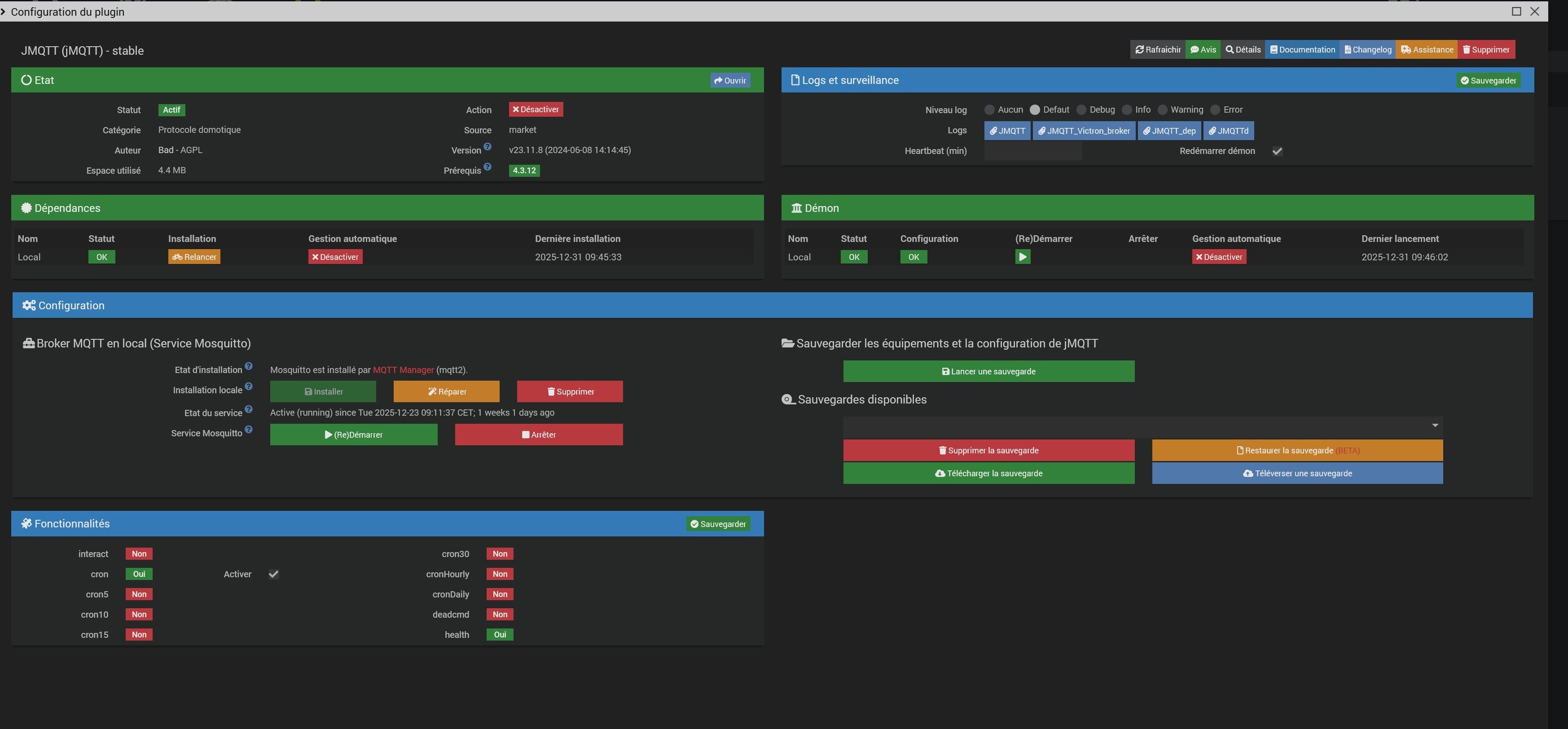Click the green daemon restart play icon
The image size is (1568, 729).
pyautogui.click(x=1023, y=257)
